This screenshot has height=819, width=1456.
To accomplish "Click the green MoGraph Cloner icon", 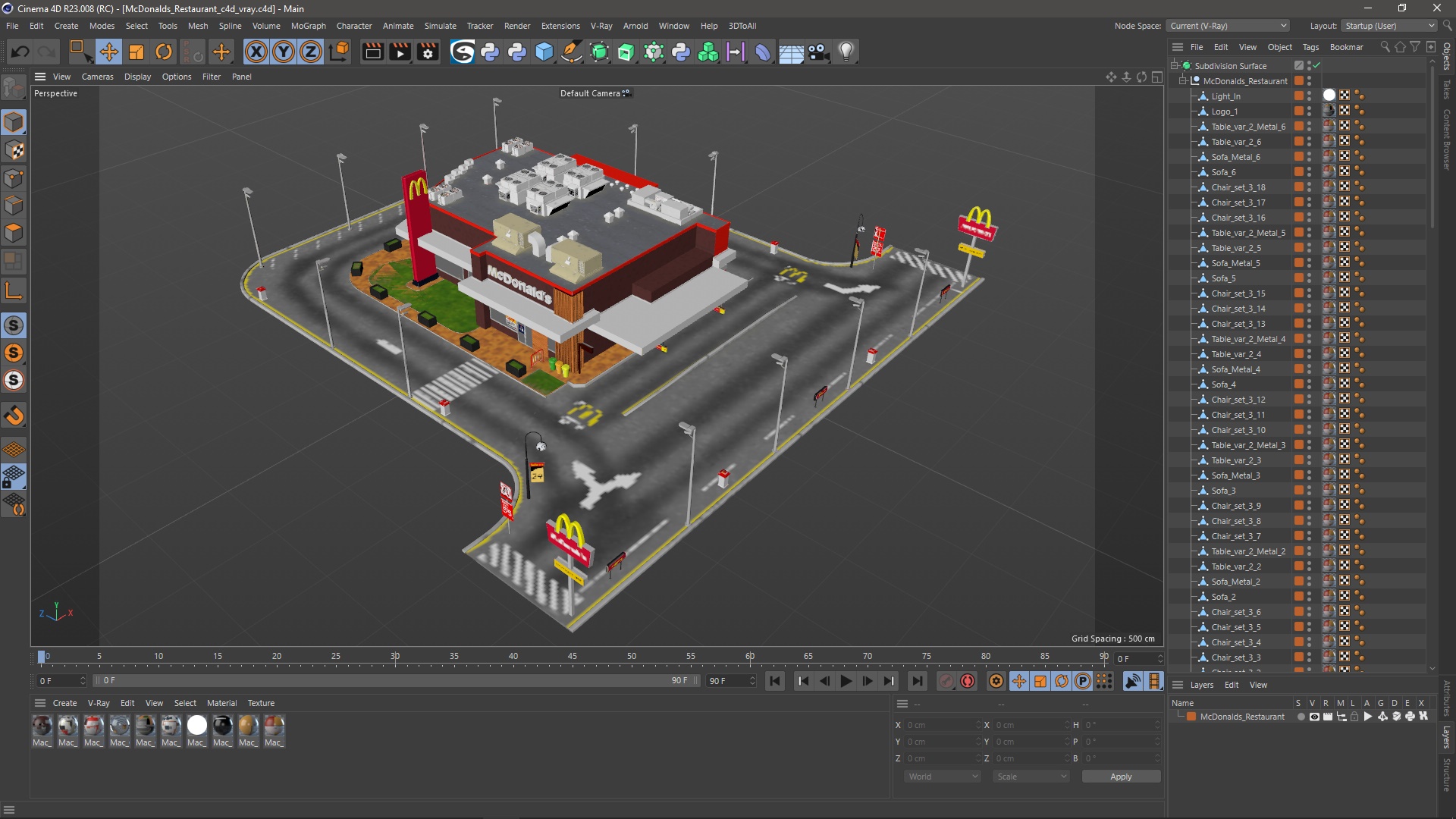I will tap(708, 52).
